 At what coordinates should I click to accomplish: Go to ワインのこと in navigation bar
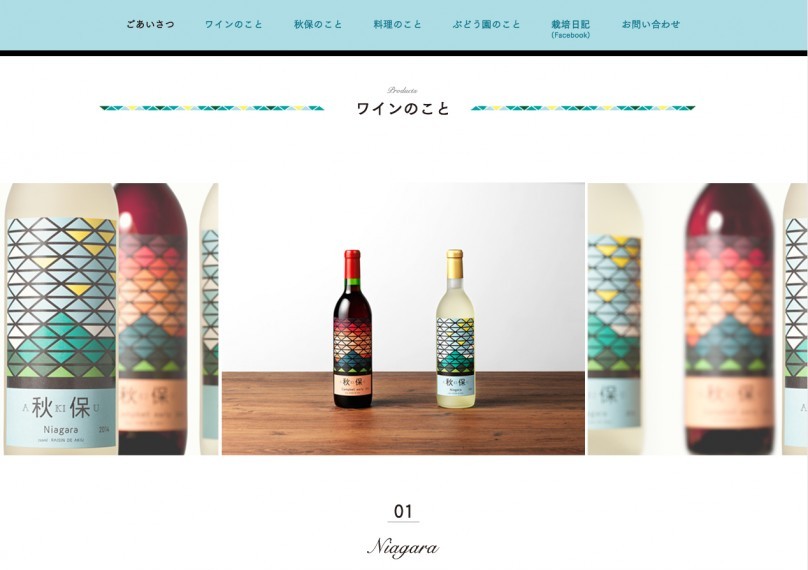(x=234, y=24)
